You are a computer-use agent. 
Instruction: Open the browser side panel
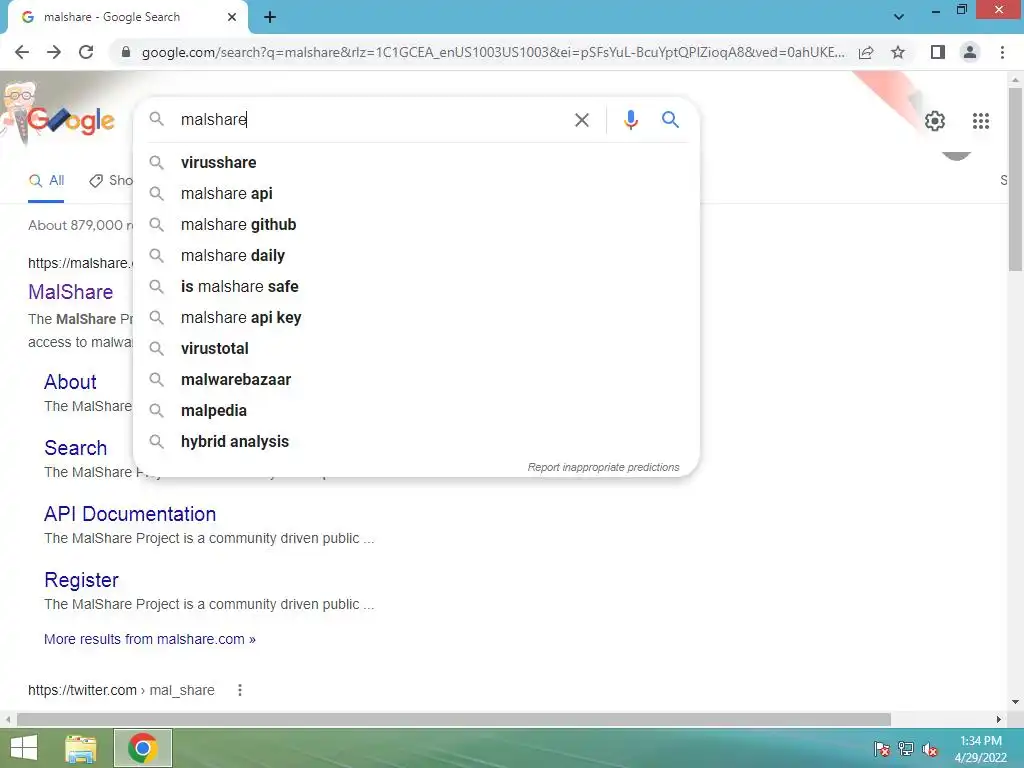(938, 52)
